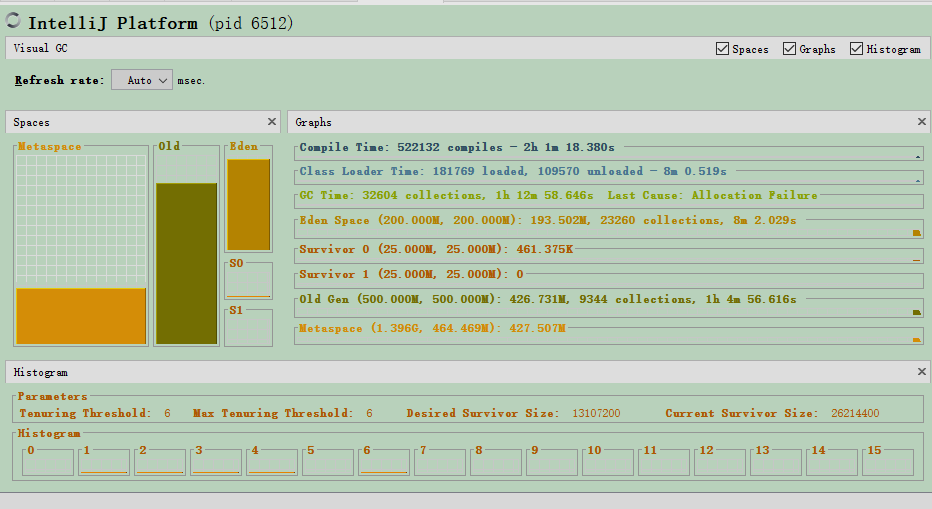Click the loading spinner icon beside IntelliJ Platform
Screen dimensions: 932x509
tap(13, 20)
